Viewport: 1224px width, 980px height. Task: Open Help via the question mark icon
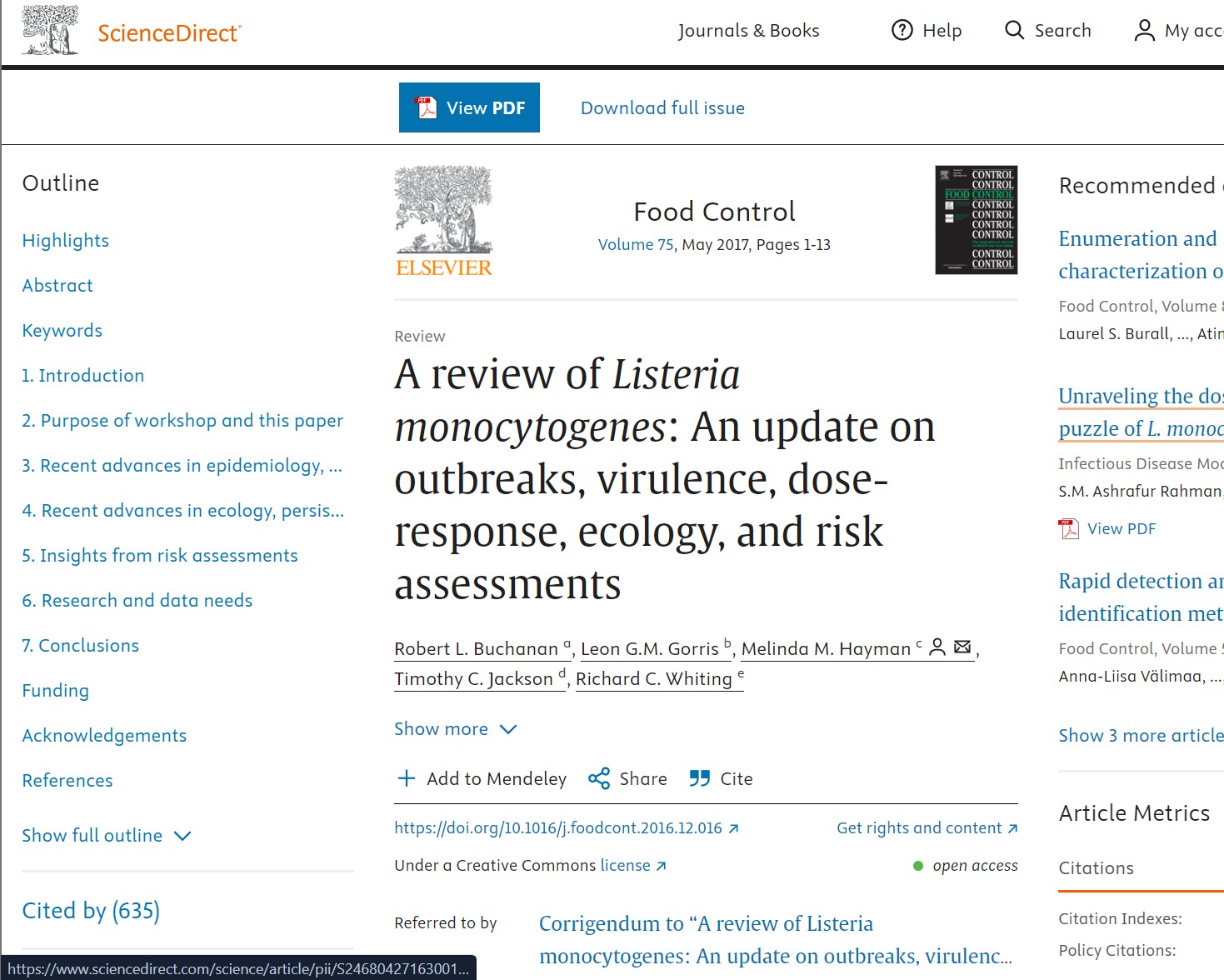click(902, 30)
